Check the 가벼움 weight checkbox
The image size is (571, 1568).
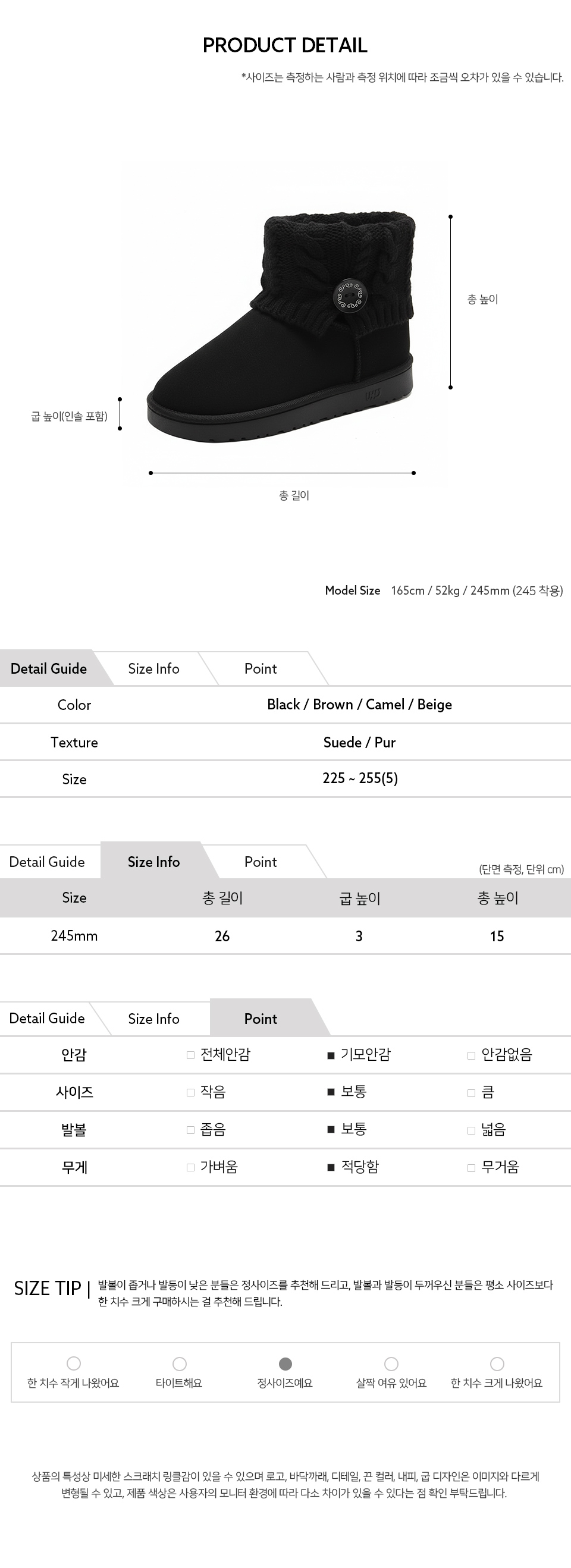click(x=190, y=1167)
